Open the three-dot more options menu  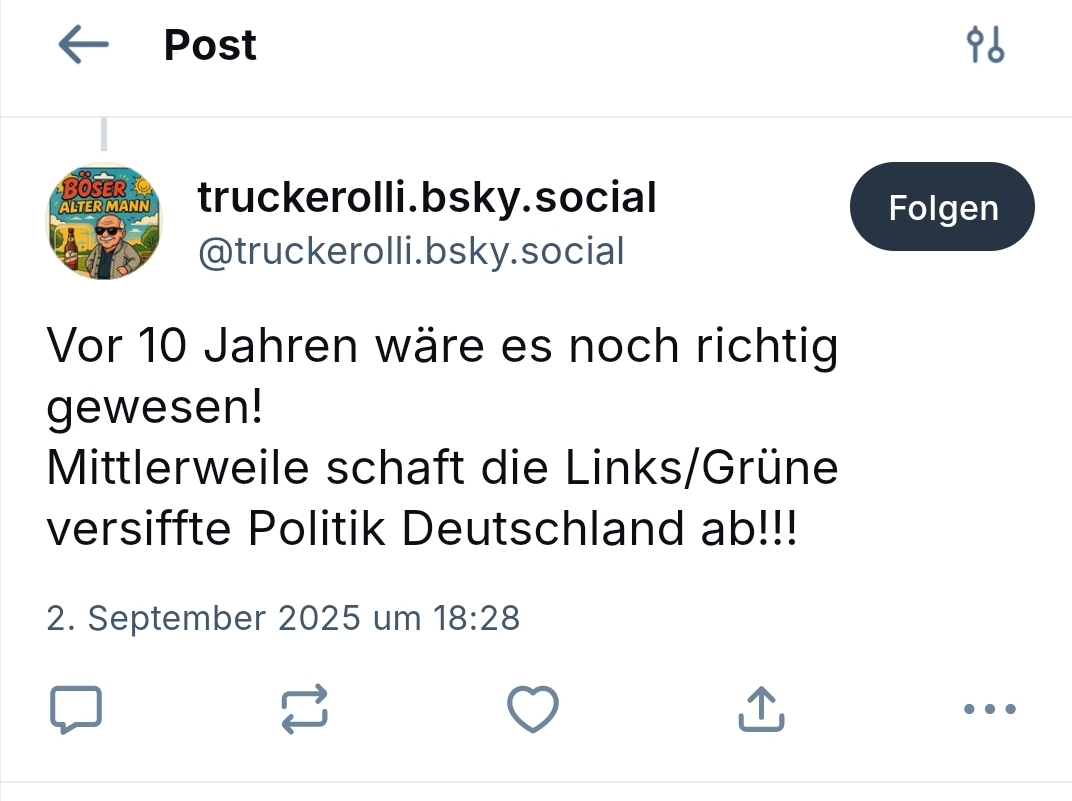989,710
